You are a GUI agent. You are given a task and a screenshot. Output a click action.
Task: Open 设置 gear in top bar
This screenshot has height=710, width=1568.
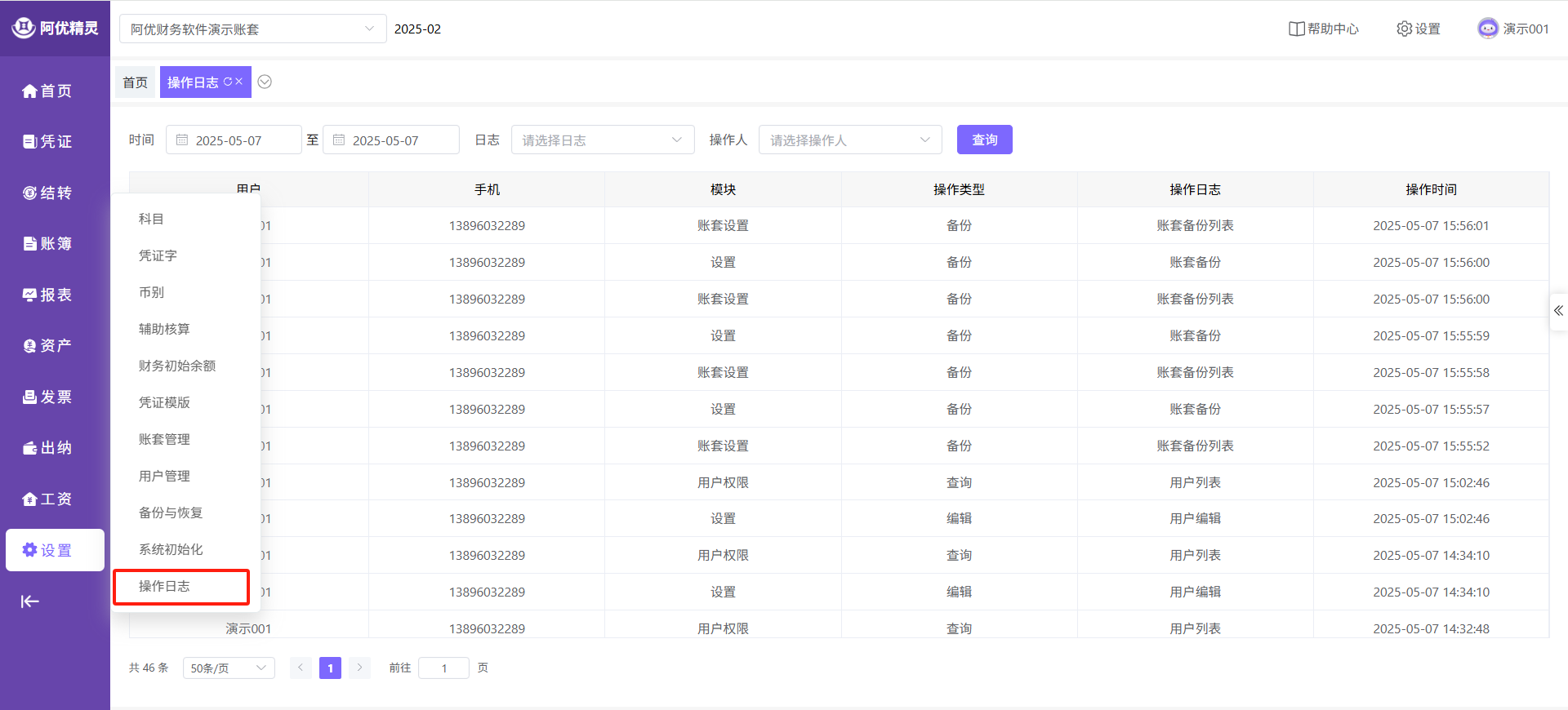click(x=1419, y=29)
